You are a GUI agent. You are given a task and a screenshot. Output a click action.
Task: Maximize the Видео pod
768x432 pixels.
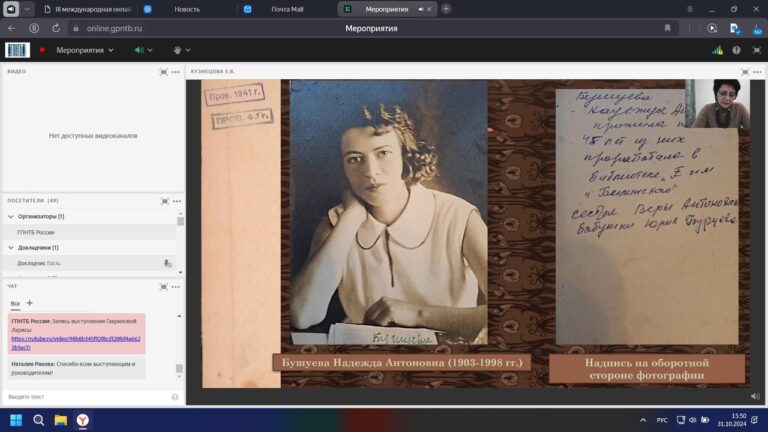click(164, 72)
